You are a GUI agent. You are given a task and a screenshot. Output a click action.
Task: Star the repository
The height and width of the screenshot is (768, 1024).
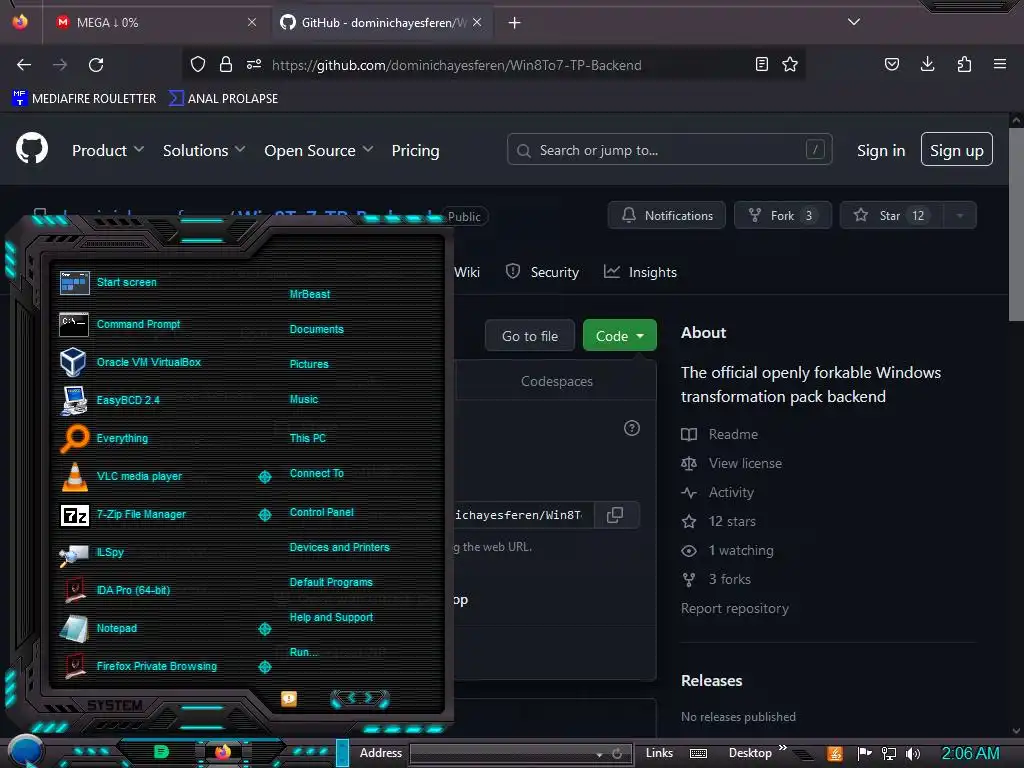(889, 216)
